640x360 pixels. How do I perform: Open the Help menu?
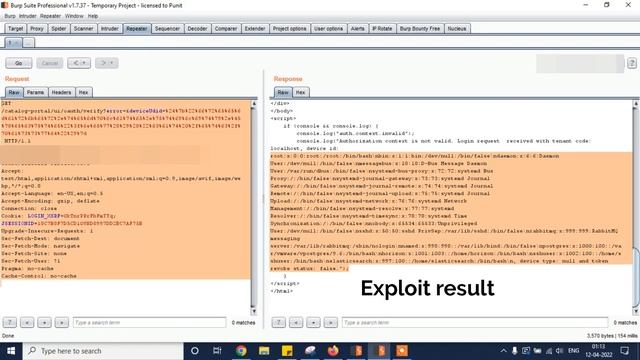pyautogui.click(x=93, y=16)
